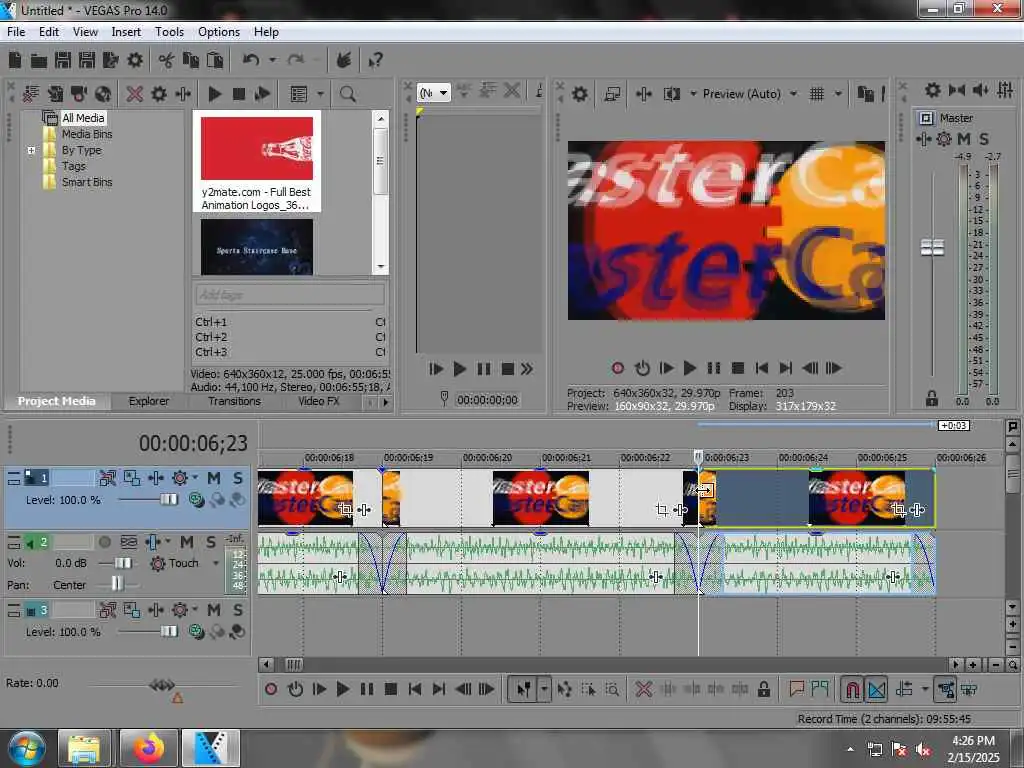Image resolution: width=1024 pixels, height=768 pixels.
Task: Click the Paste icon in main toolbar
Action: (x=214, y=61)
